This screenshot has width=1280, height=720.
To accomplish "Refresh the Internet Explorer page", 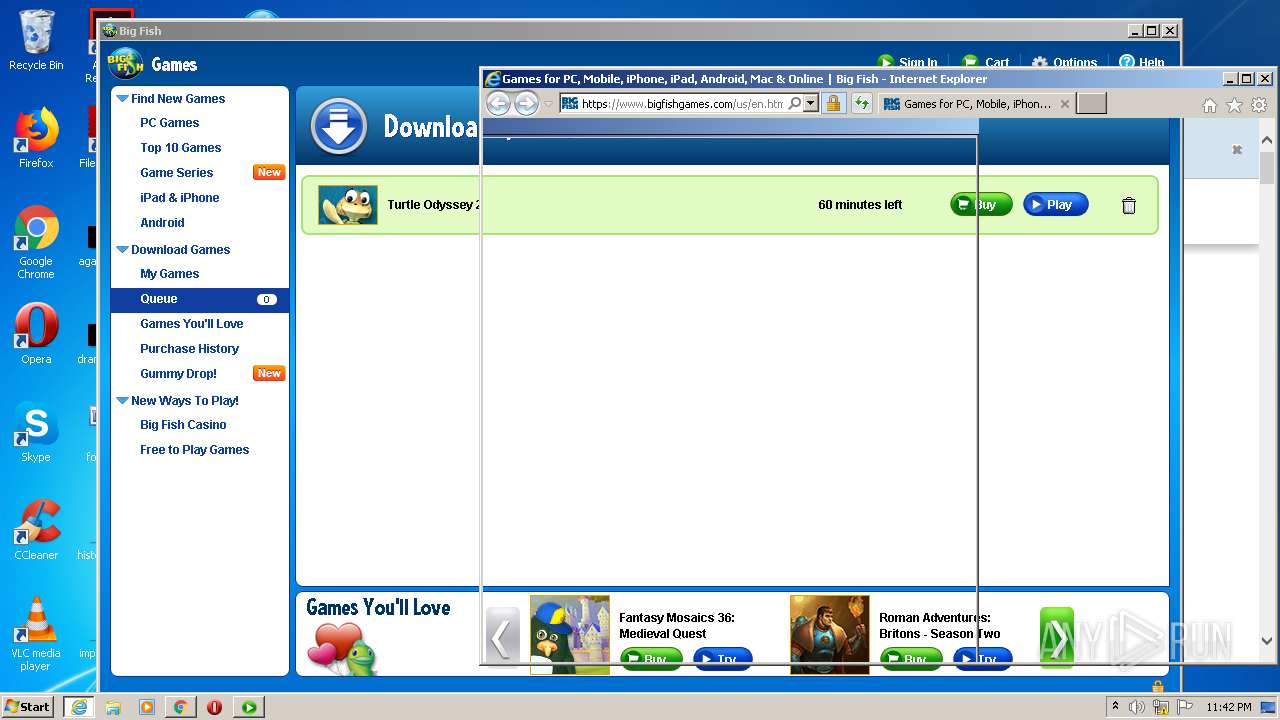I will coord(861,103).
